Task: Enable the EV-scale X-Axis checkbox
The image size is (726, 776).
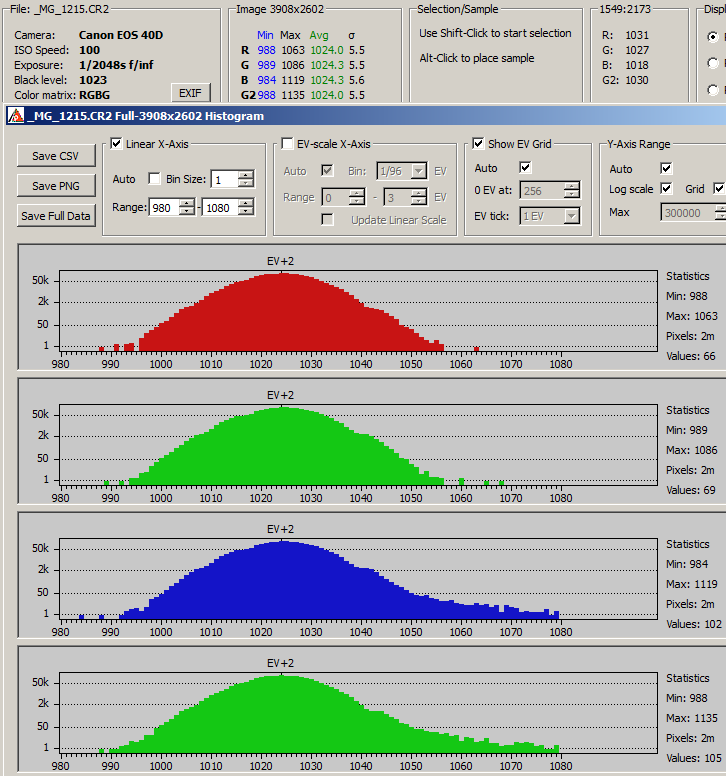Action: coord(288,144)
